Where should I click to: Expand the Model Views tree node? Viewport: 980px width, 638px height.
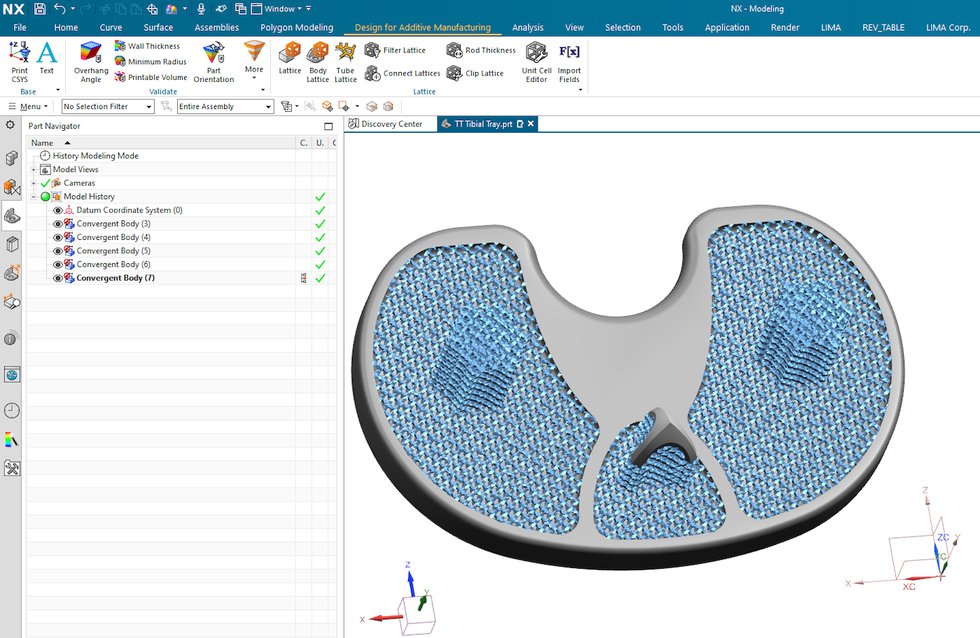click(33, 169)
